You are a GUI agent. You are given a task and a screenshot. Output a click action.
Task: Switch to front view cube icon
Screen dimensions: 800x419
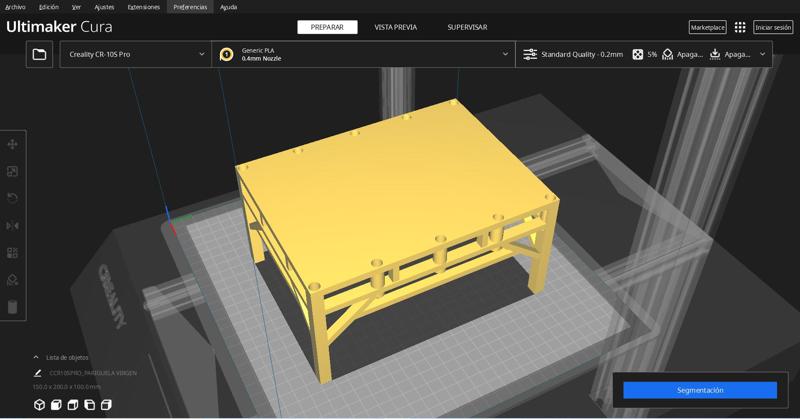pos(56,405)
